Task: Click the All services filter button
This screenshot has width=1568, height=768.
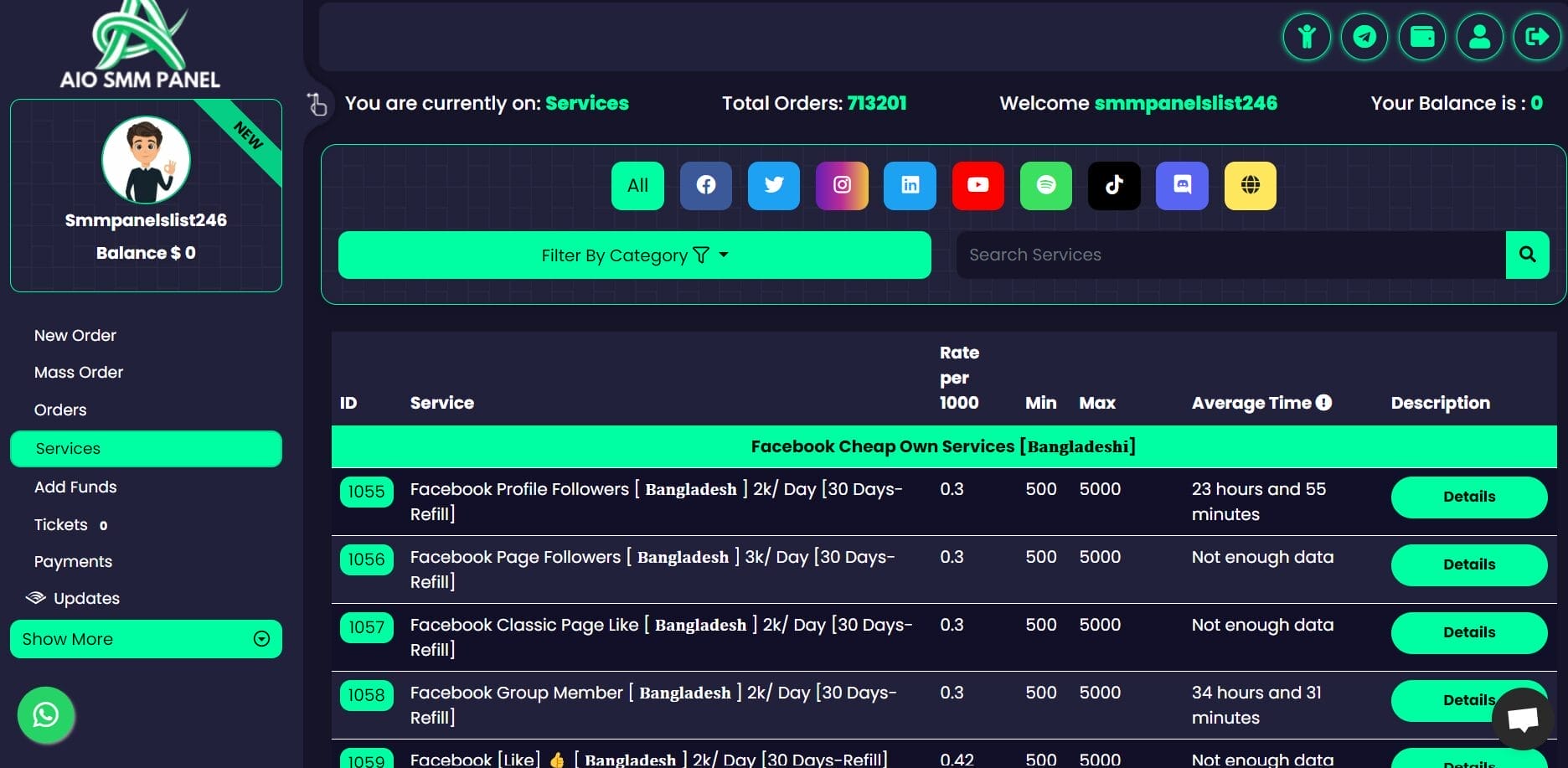Action: click(x=637, y=185)
